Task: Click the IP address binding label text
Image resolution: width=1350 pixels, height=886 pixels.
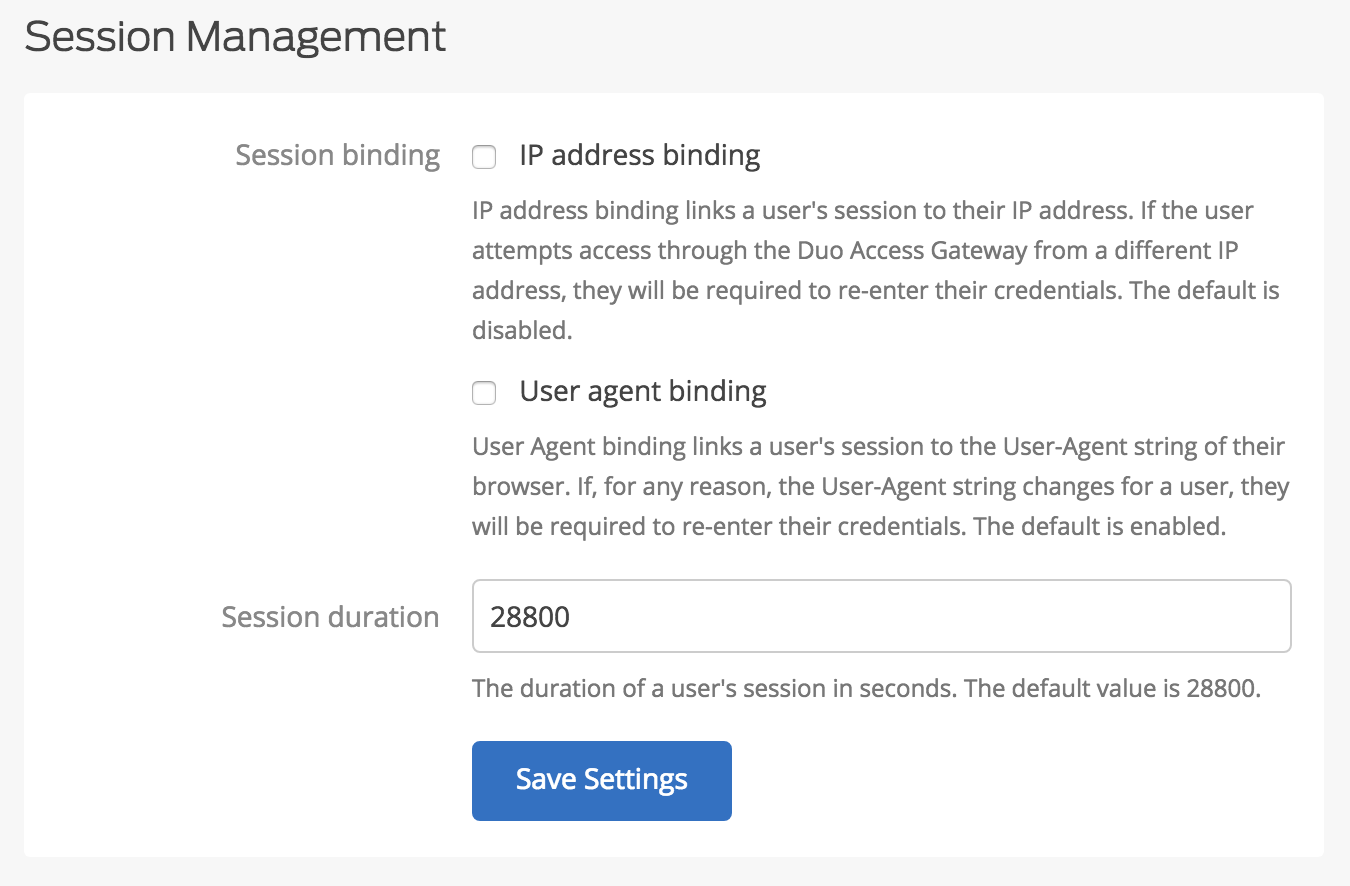Action: pos(639,155)
